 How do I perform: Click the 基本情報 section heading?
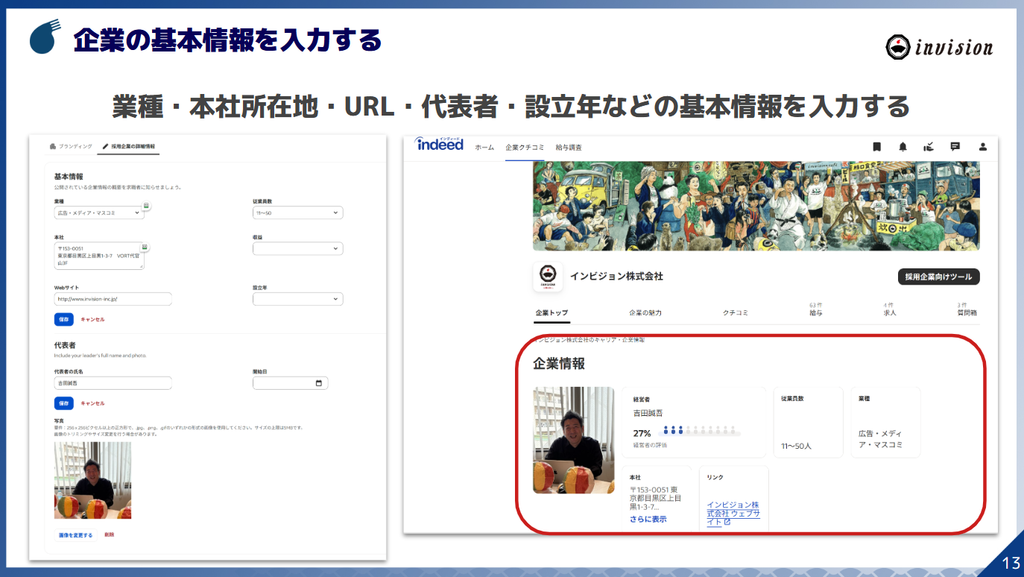[69, 177]
